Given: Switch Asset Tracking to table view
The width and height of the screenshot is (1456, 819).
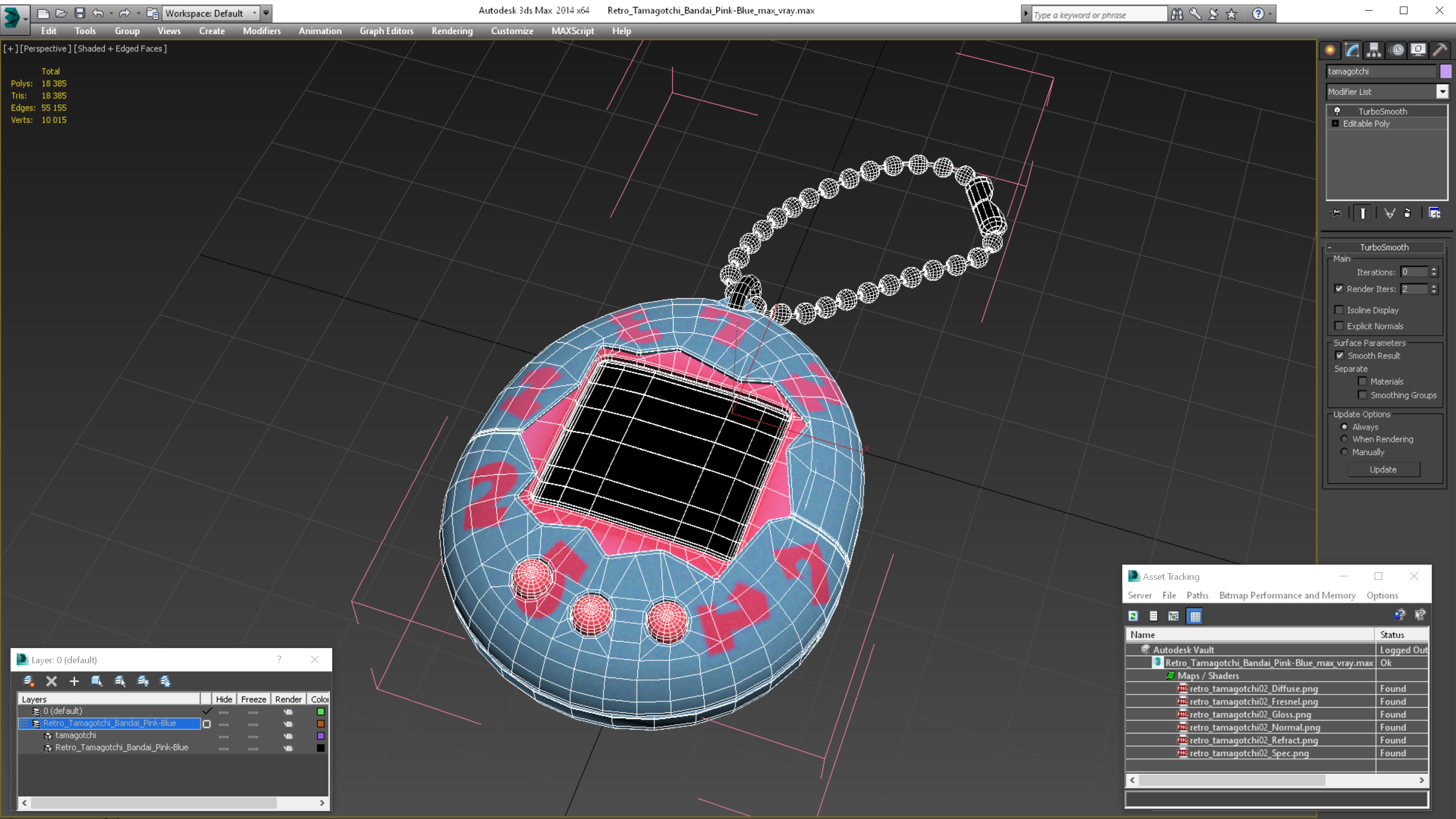Looking at the screenshot, I should point(1195,616).
